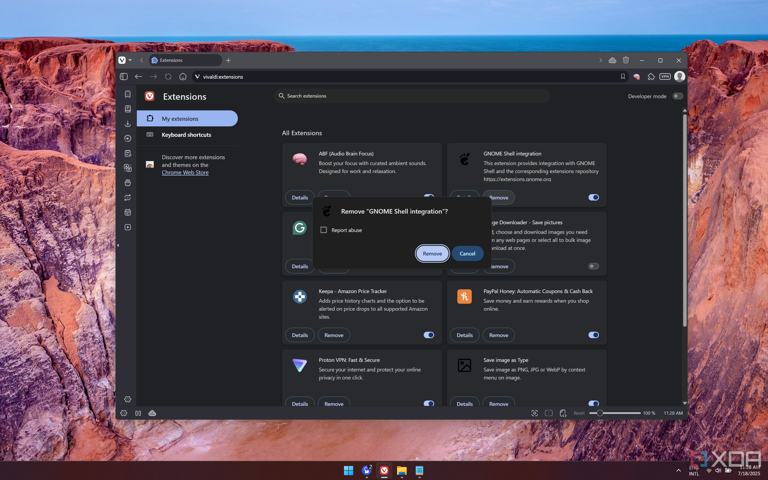The image size is (768, 480).
Task: Click the 11:28 AM status bar clock
Action: (673, 413)
